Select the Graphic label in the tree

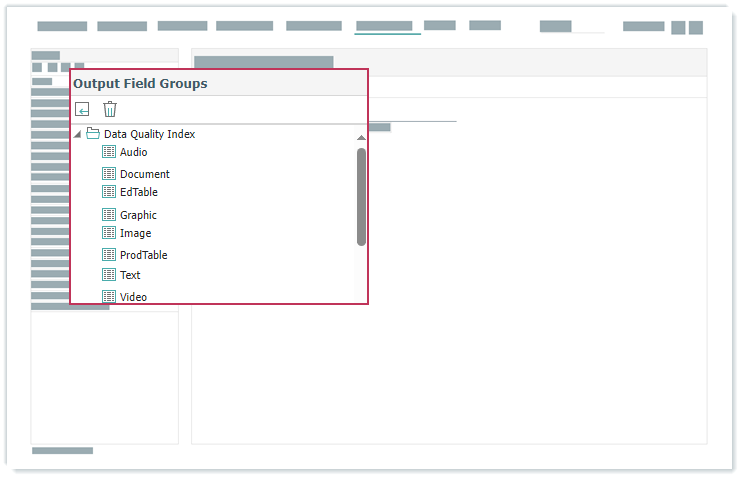click(138, 215)
